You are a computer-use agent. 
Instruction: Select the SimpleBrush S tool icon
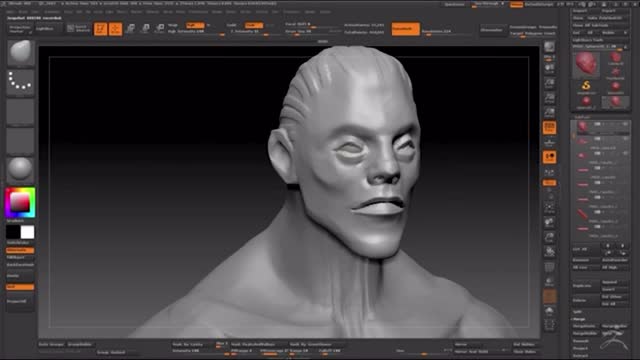coord(586,86)
